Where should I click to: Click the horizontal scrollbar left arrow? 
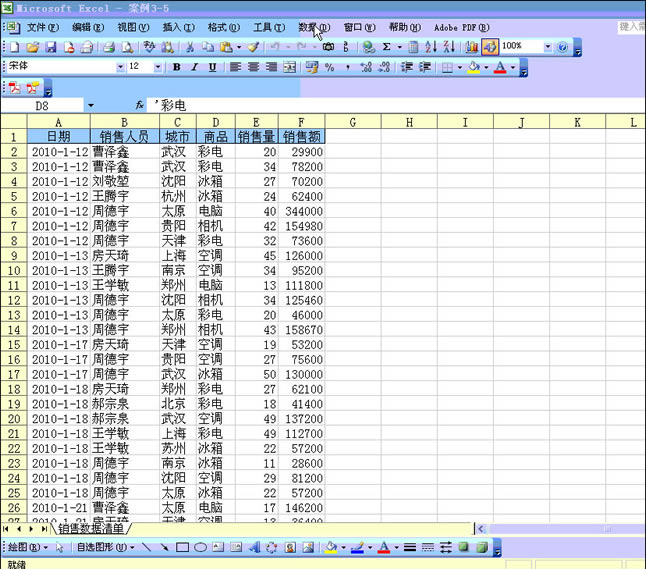tap(481, 529)
